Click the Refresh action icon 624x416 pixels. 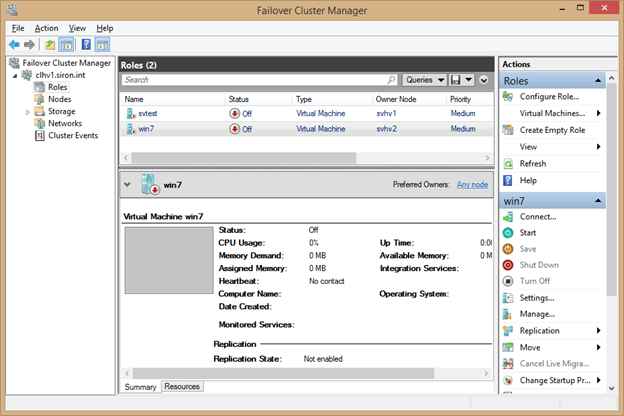point(508,164)
